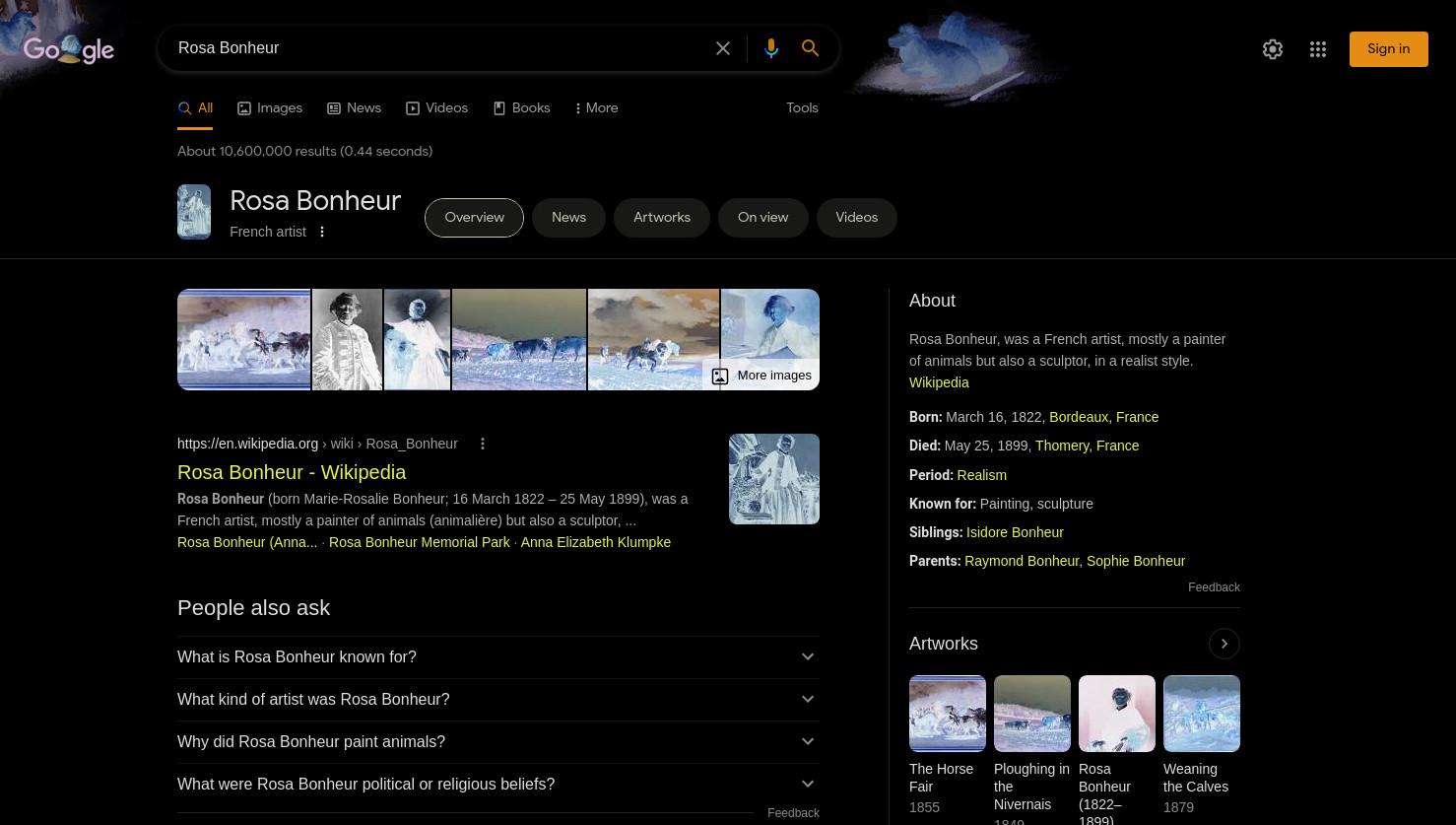Select the News chip in knowledge panel

click(x=568, y=218)
